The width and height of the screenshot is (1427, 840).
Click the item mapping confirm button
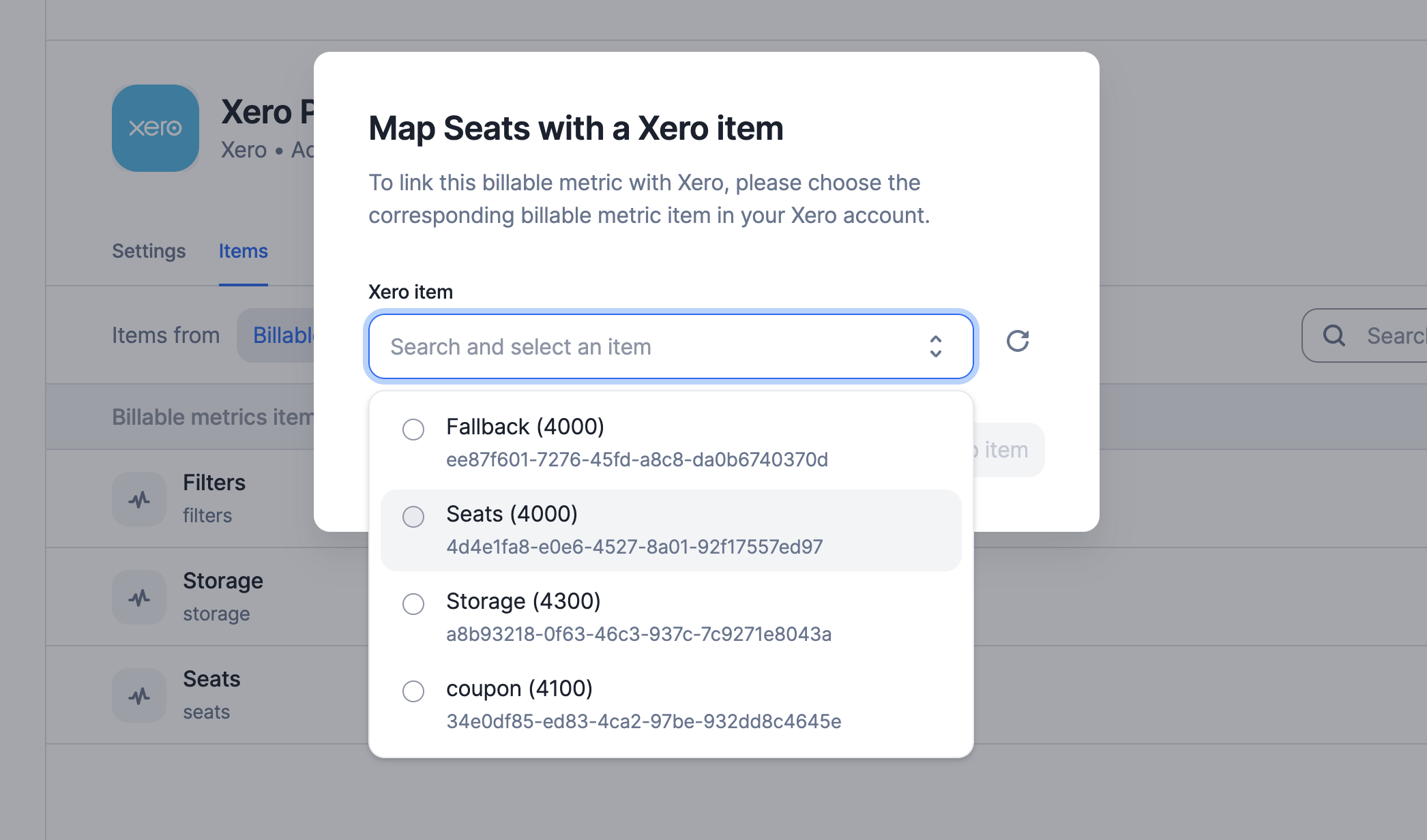pos(1008,450)
